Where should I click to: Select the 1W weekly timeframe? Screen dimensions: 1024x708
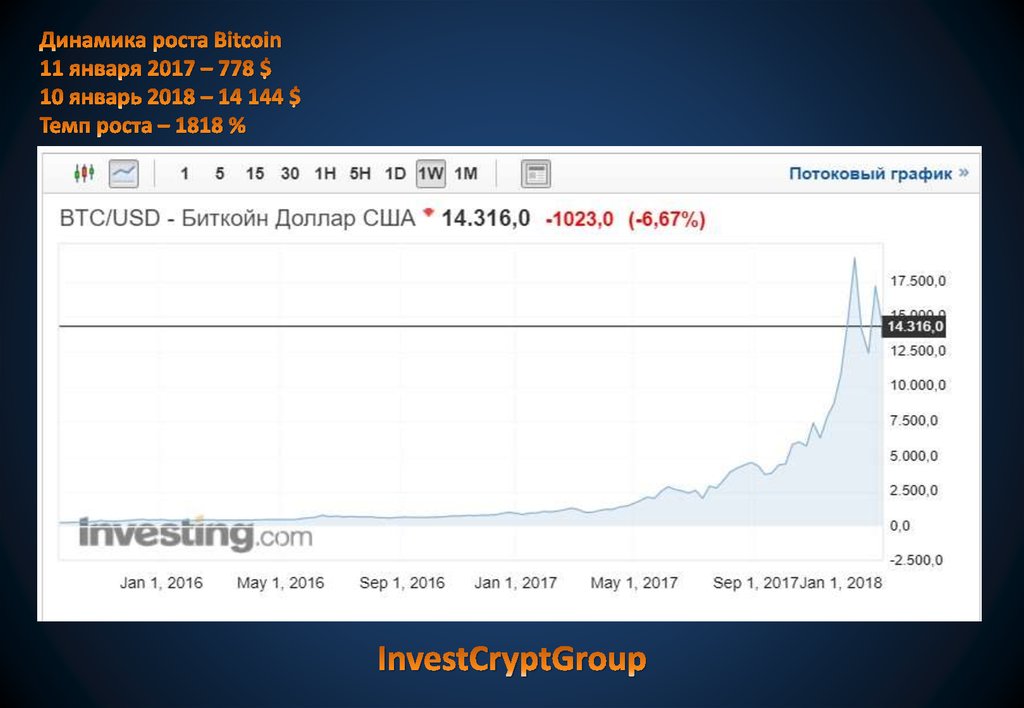click(x=431, y=174)
